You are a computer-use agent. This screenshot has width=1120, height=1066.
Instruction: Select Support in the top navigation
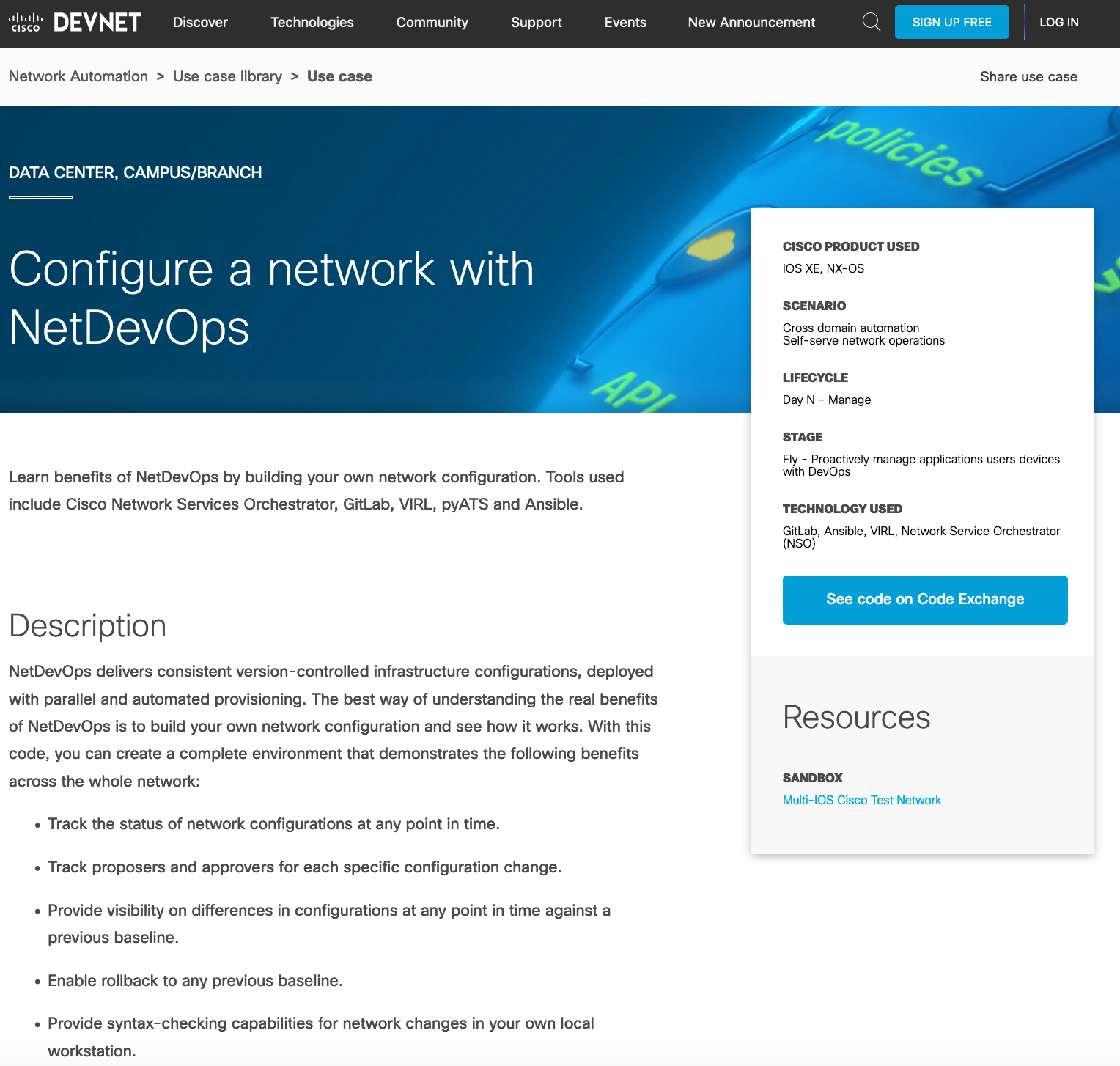coord(536,23)
